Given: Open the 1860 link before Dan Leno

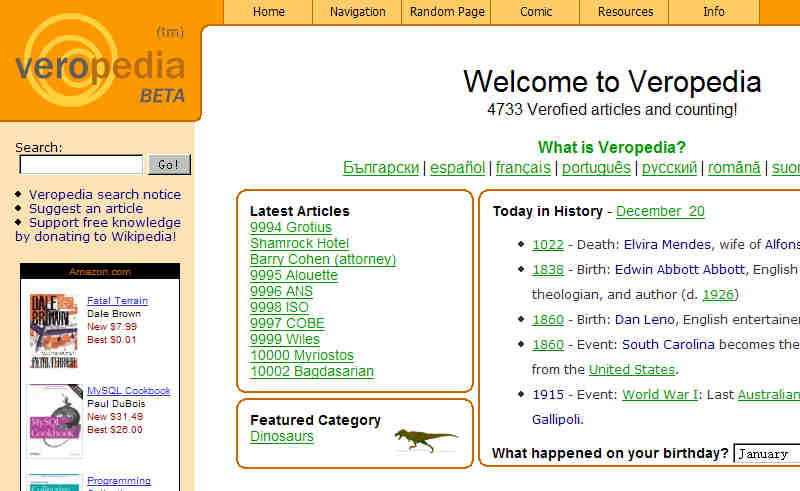Looking at the screenshot, I should pyautogui.click(x=548, y=320).
